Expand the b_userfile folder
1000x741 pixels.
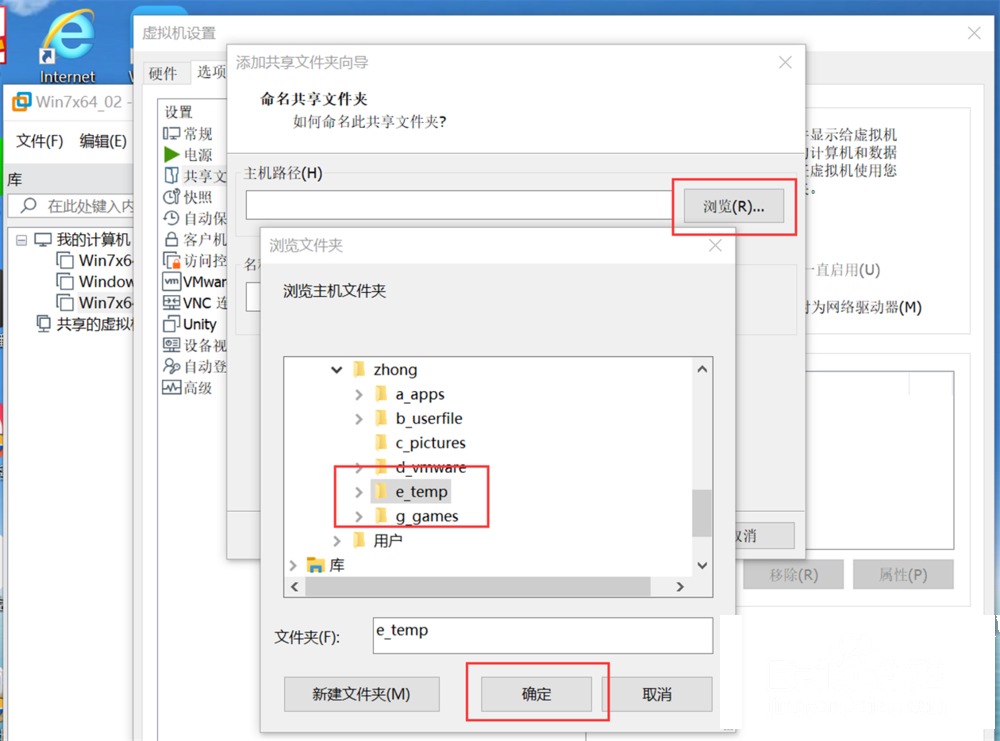click(359, 419)
